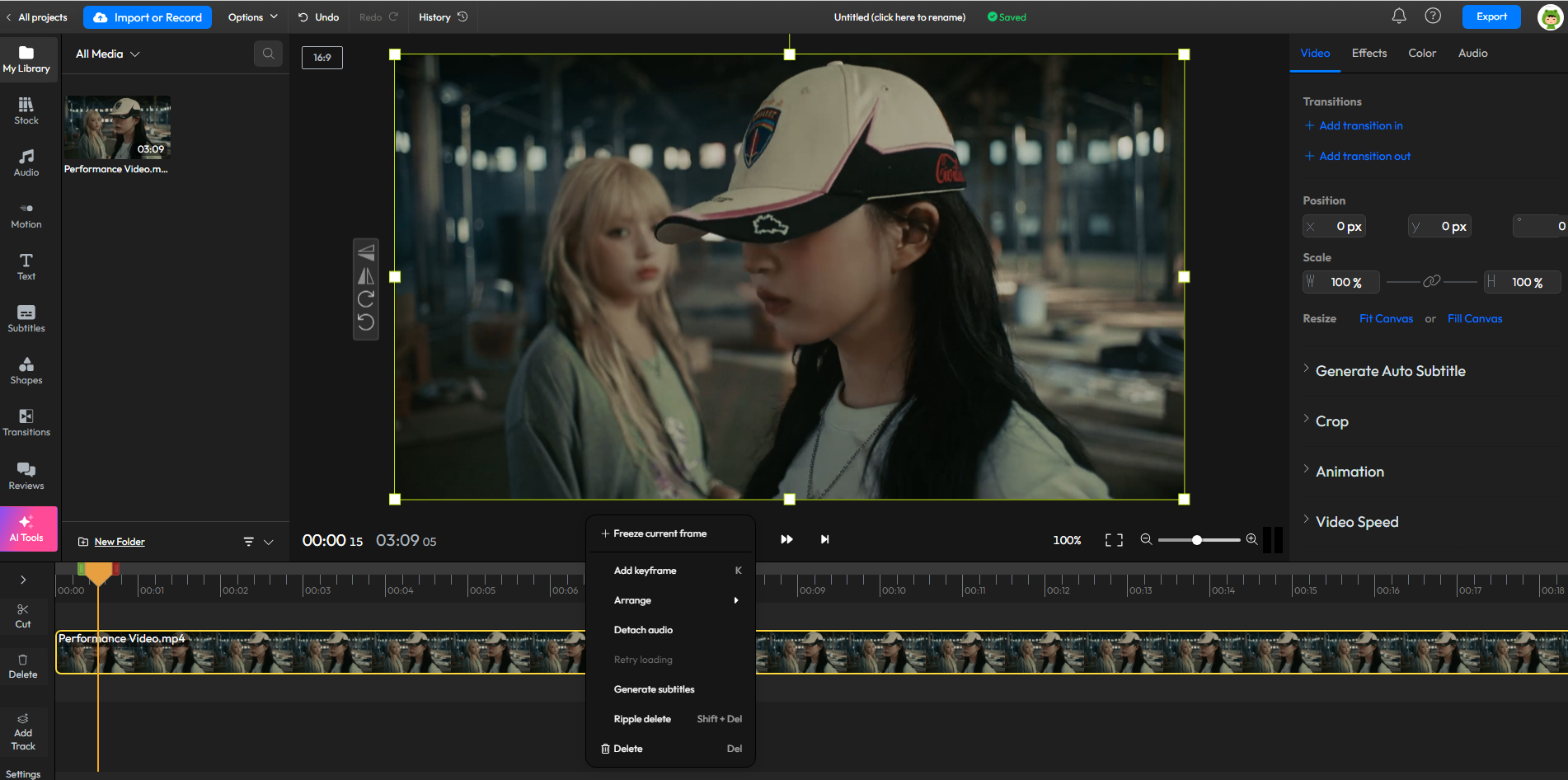The height and width of the screenshot is (780, 1568).
Task: Click the timeline zoom slider handle
Action: [1196, 540]
